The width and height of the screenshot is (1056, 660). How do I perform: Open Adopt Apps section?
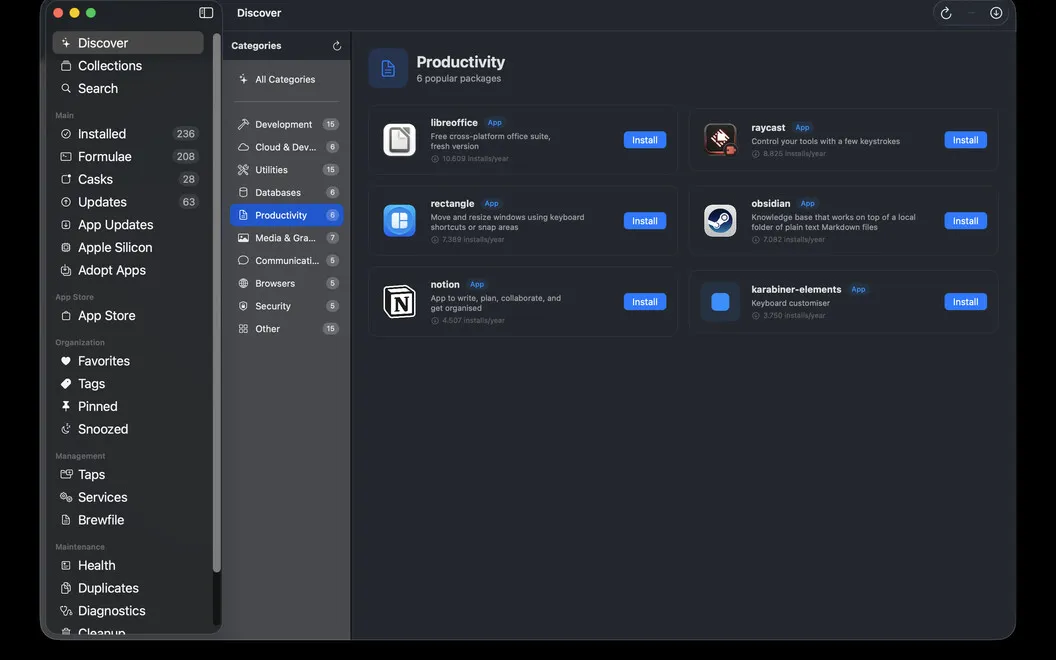[128, 271]
